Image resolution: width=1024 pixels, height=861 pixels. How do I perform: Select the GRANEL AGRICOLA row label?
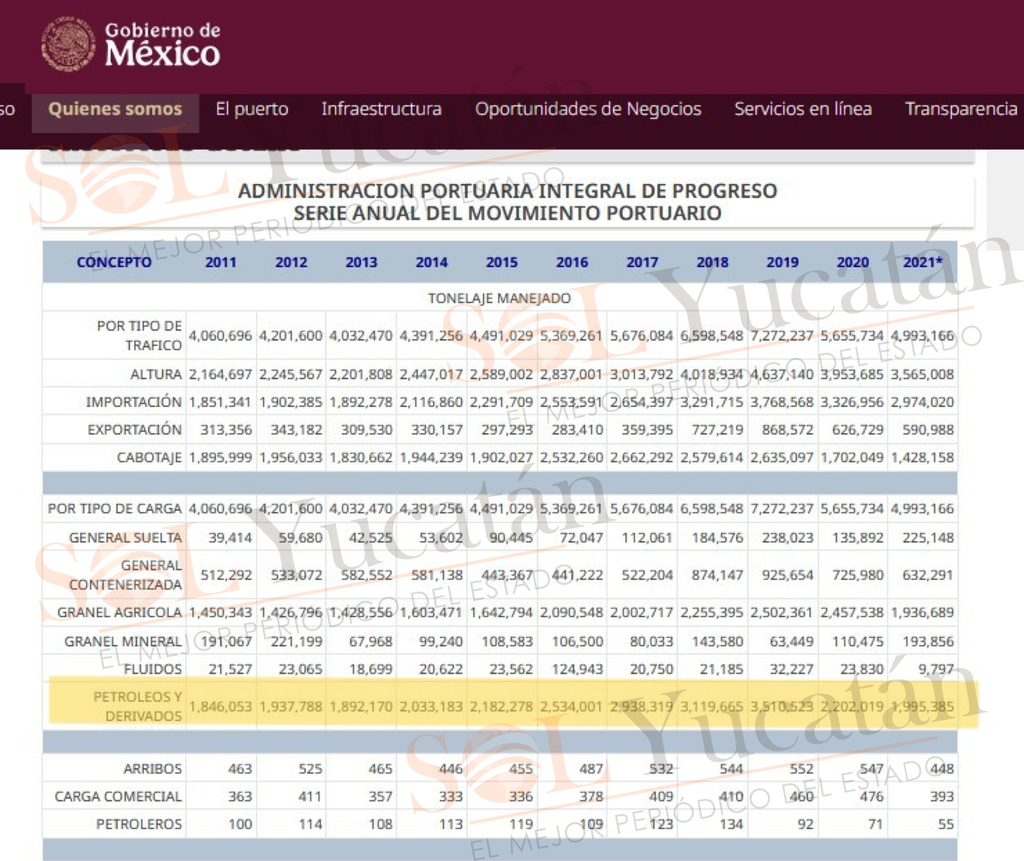click(120, 612)
